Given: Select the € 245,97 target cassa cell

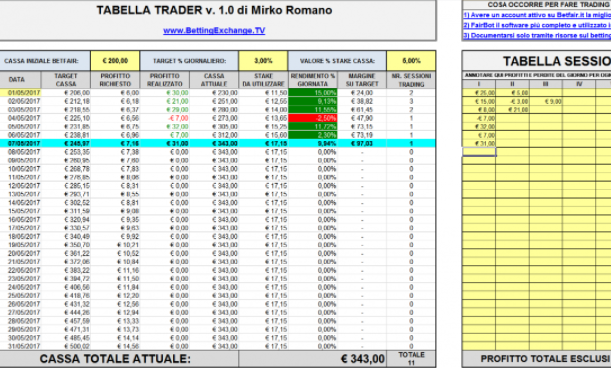Looking at the screenshot, I should pos(65,143).
